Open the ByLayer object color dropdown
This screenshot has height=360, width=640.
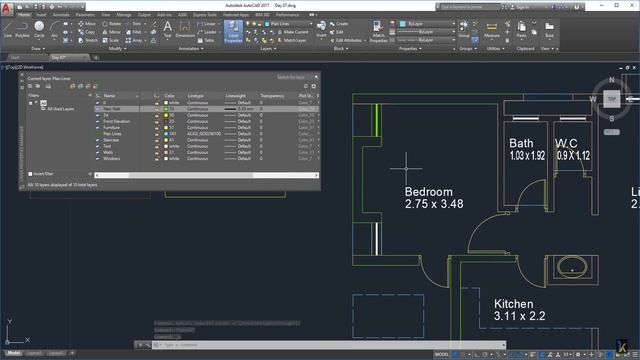(427, 24)
